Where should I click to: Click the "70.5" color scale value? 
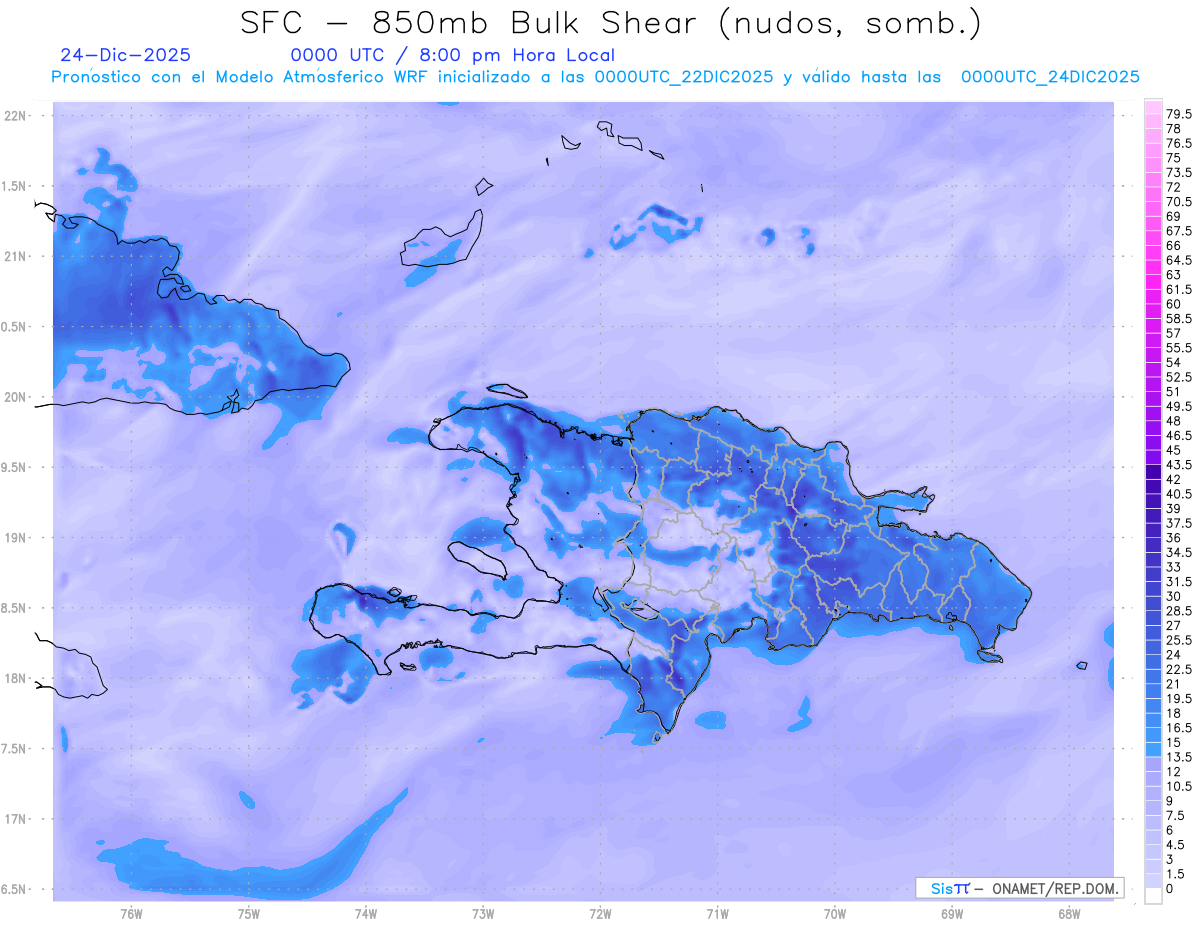(x=1179, y=201)
